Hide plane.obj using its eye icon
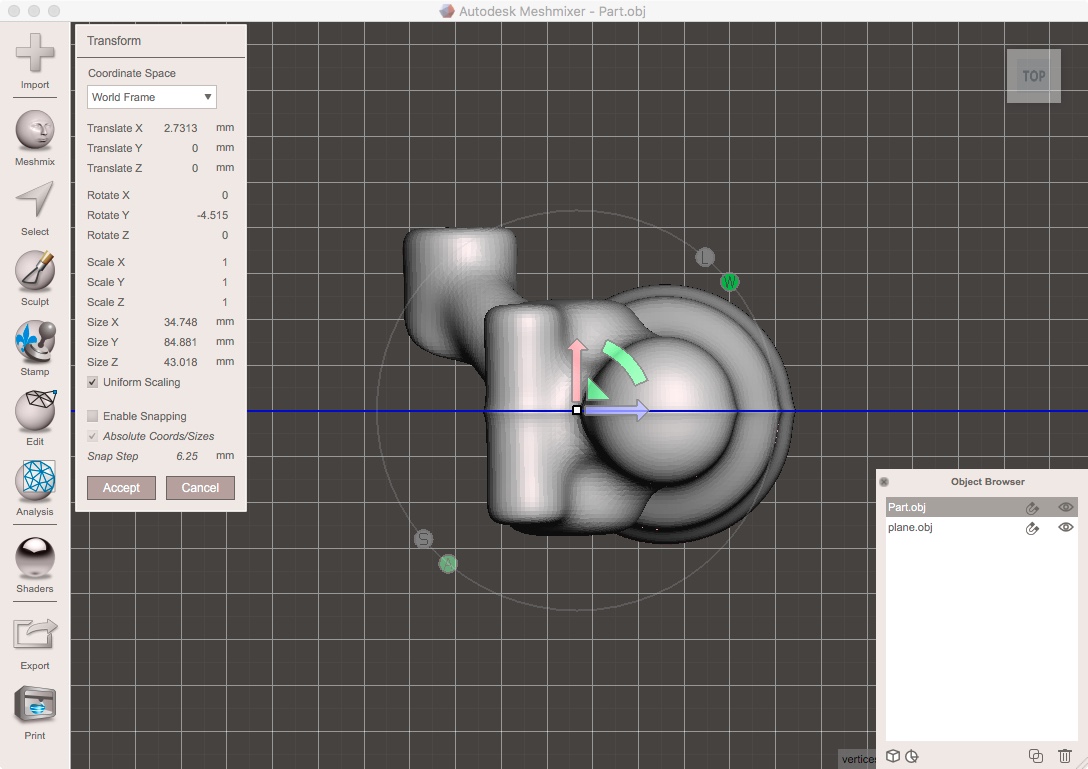 click(1065, 527)
